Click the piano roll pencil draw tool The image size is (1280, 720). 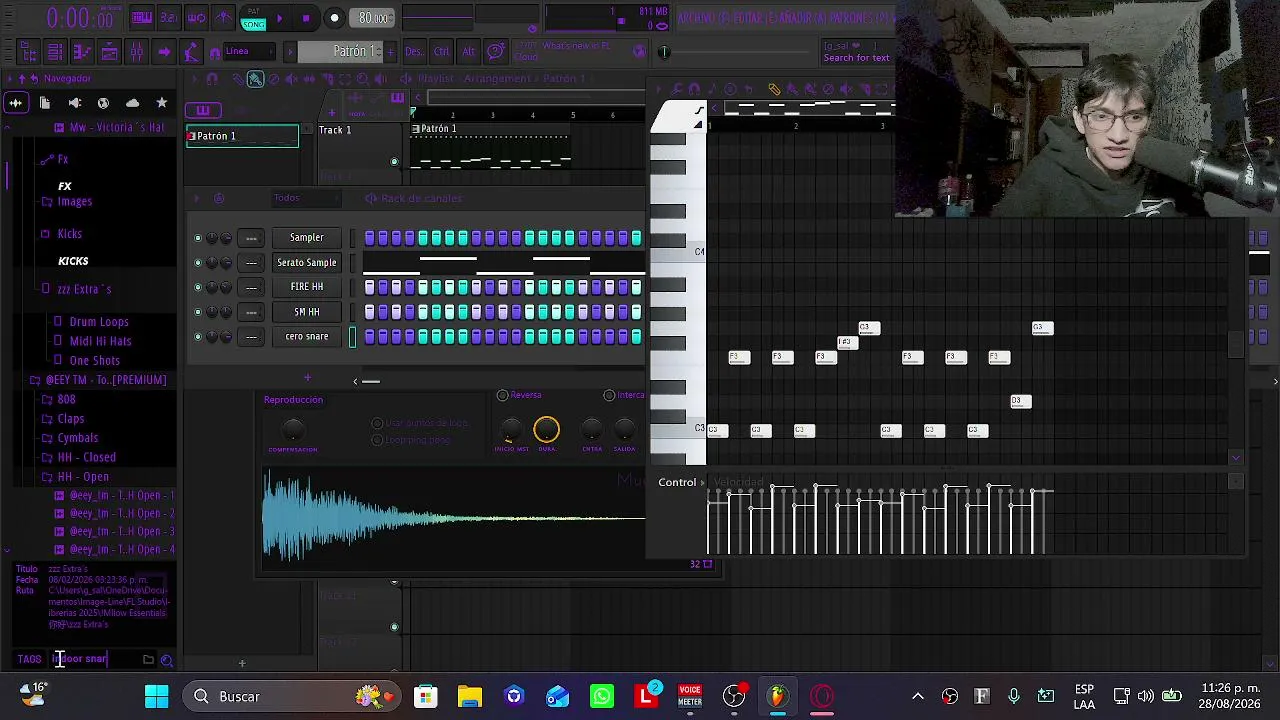click(774, 89)
